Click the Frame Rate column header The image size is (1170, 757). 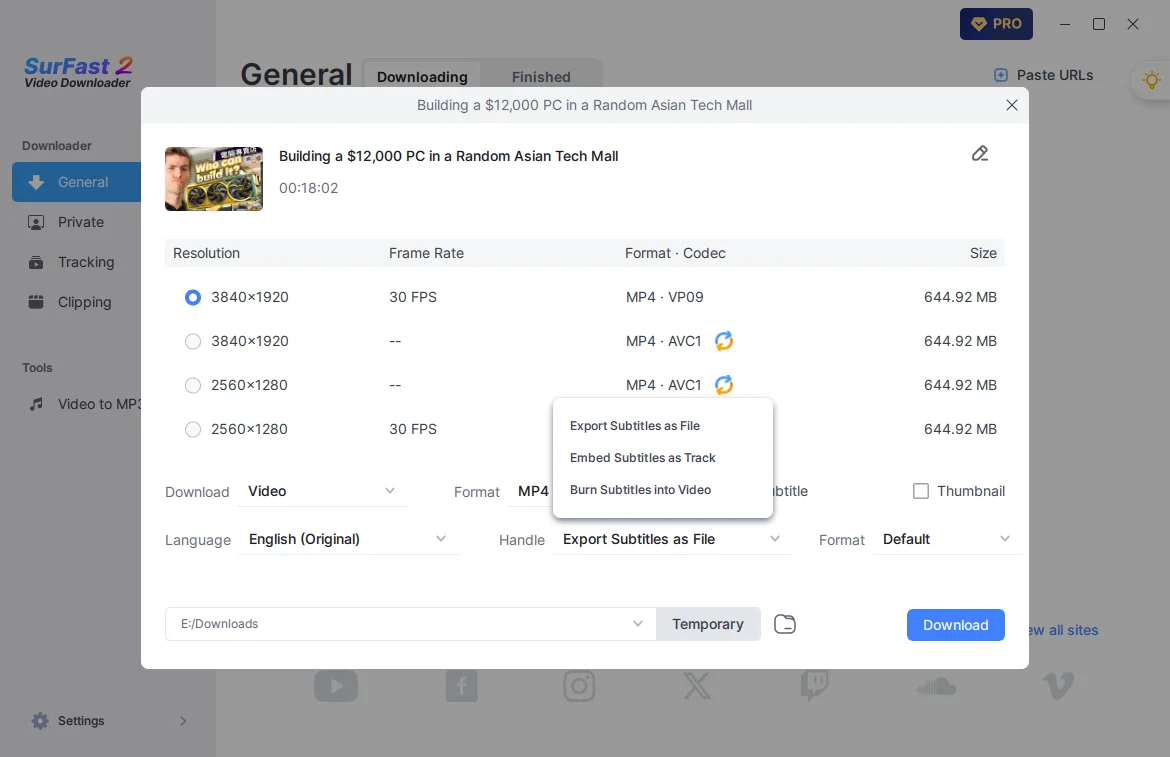click(426, 254)
